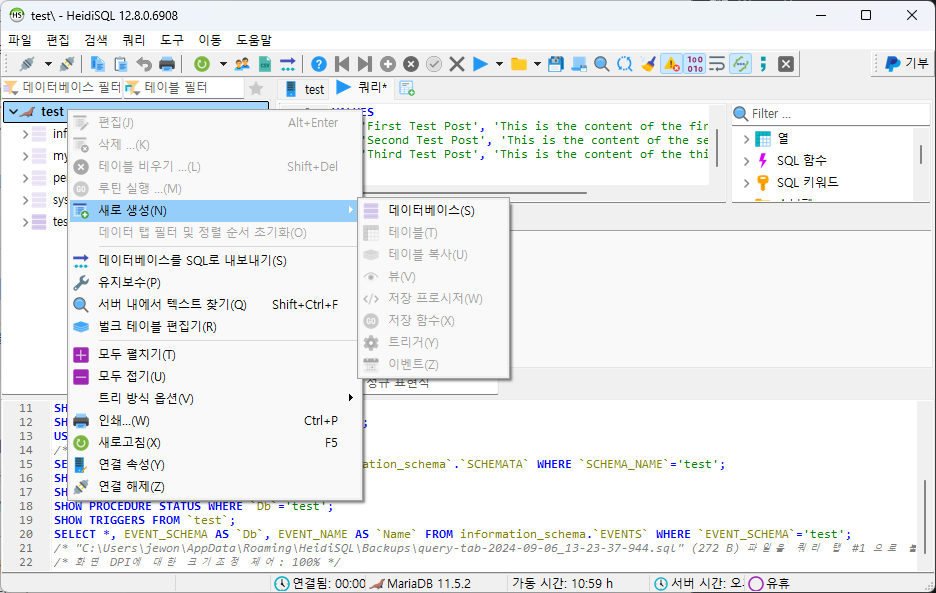This screenshot has height=593, width=936.
Task: Click the 데이터베이스 필터 input field
Action: coord(63,88)
